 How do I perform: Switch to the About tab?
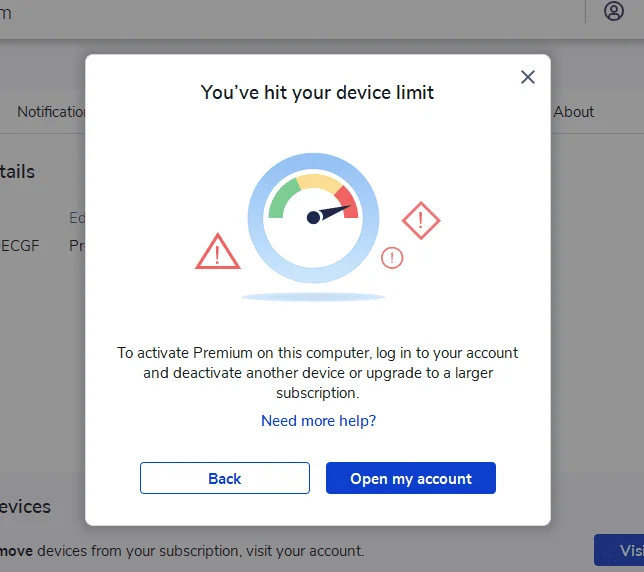pos(573,112)
